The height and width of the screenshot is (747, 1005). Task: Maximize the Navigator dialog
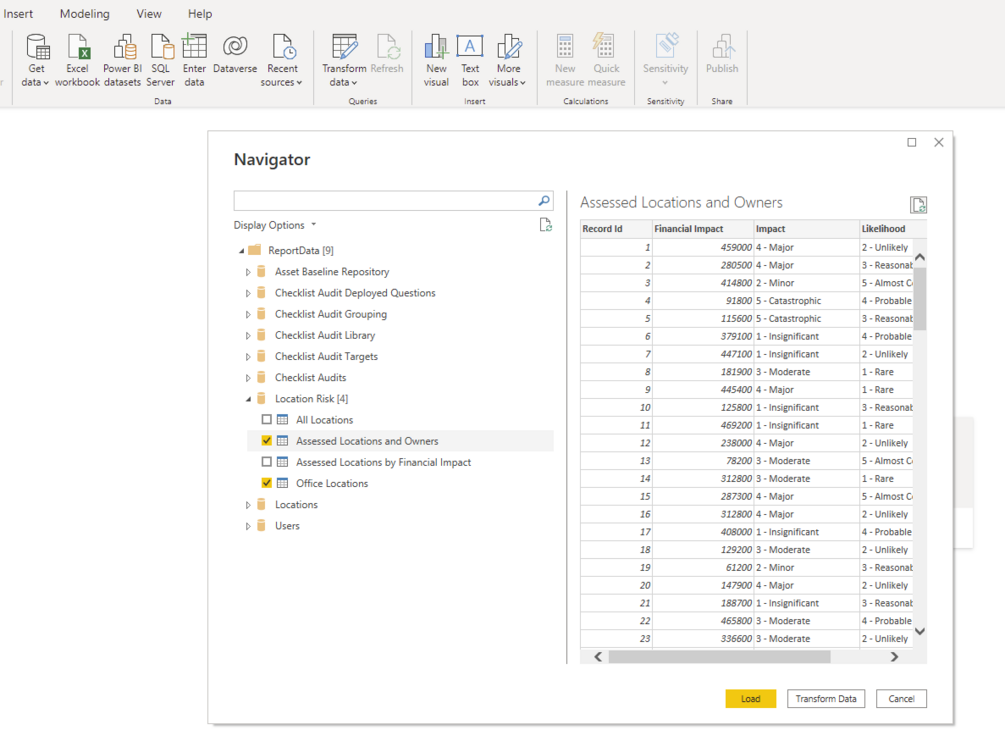[x=911, y=142]
